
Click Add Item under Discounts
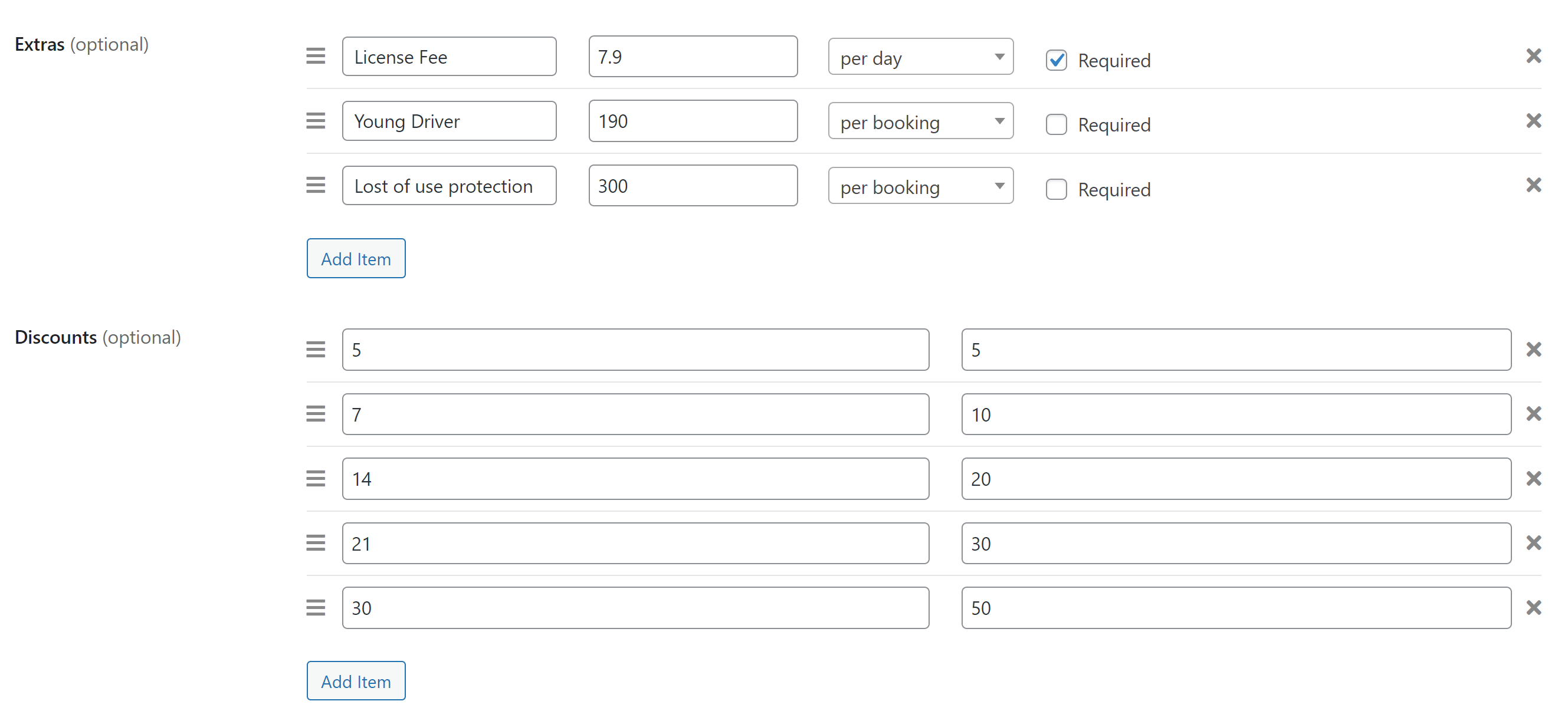[x=356, y=680]
